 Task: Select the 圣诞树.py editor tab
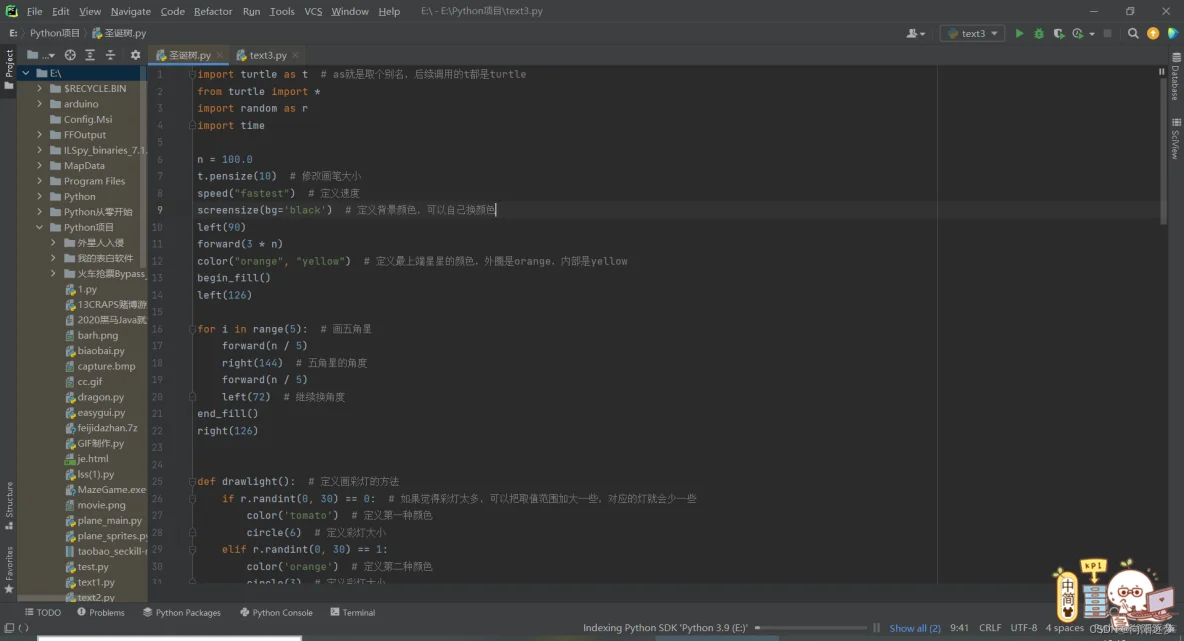click(x=190, y=55)
